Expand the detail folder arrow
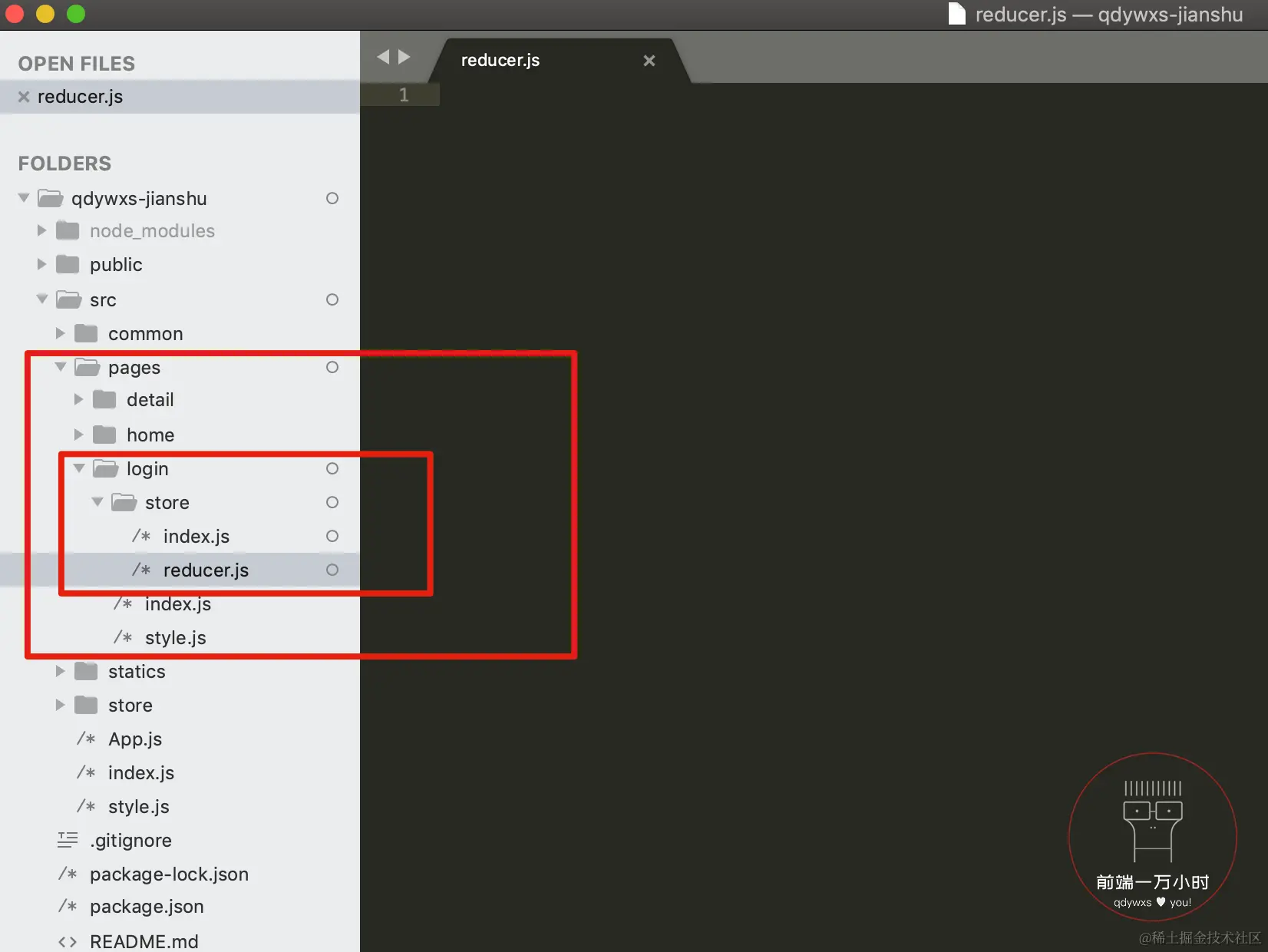 (x=79, y=399)
